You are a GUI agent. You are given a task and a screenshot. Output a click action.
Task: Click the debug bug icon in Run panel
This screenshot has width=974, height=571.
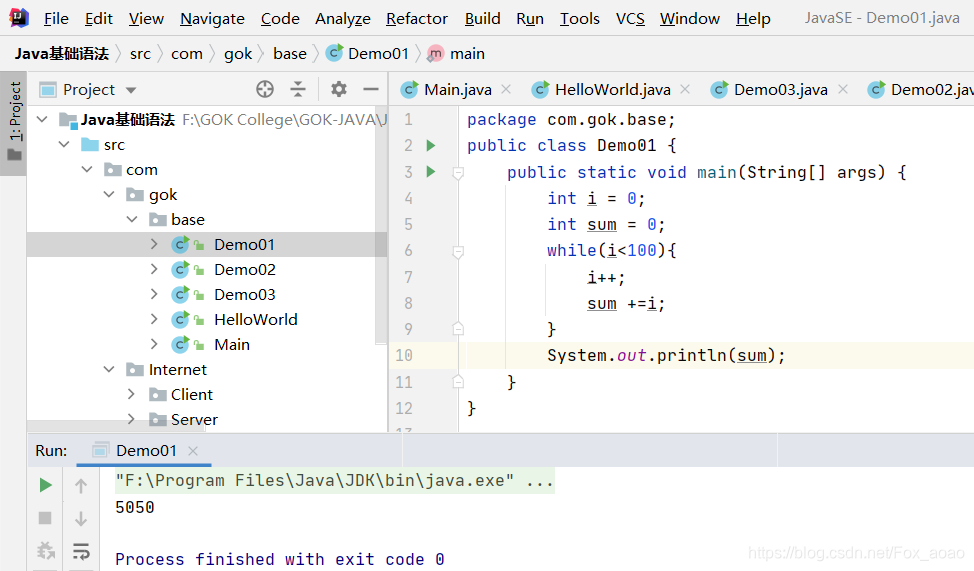click(45, 550)
